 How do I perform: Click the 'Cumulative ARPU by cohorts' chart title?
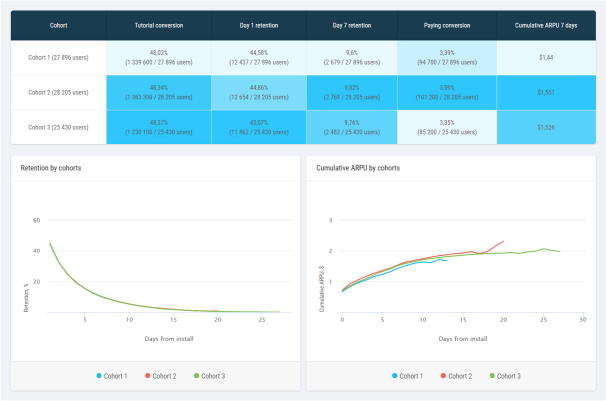358,168
